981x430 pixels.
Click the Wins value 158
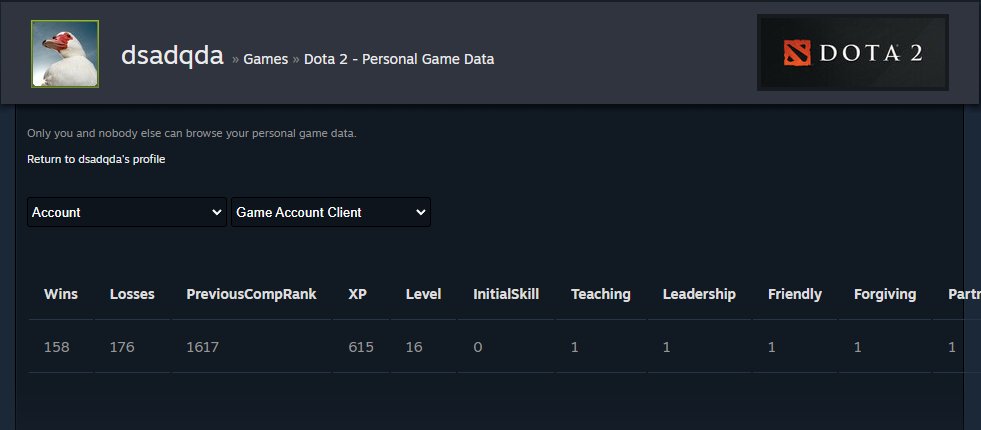(57, 347)
